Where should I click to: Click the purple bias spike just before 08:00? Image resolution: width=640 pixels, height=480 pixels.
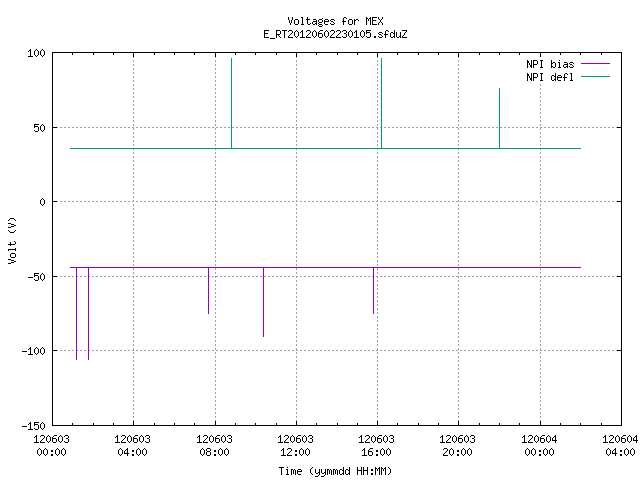point(208,291)
